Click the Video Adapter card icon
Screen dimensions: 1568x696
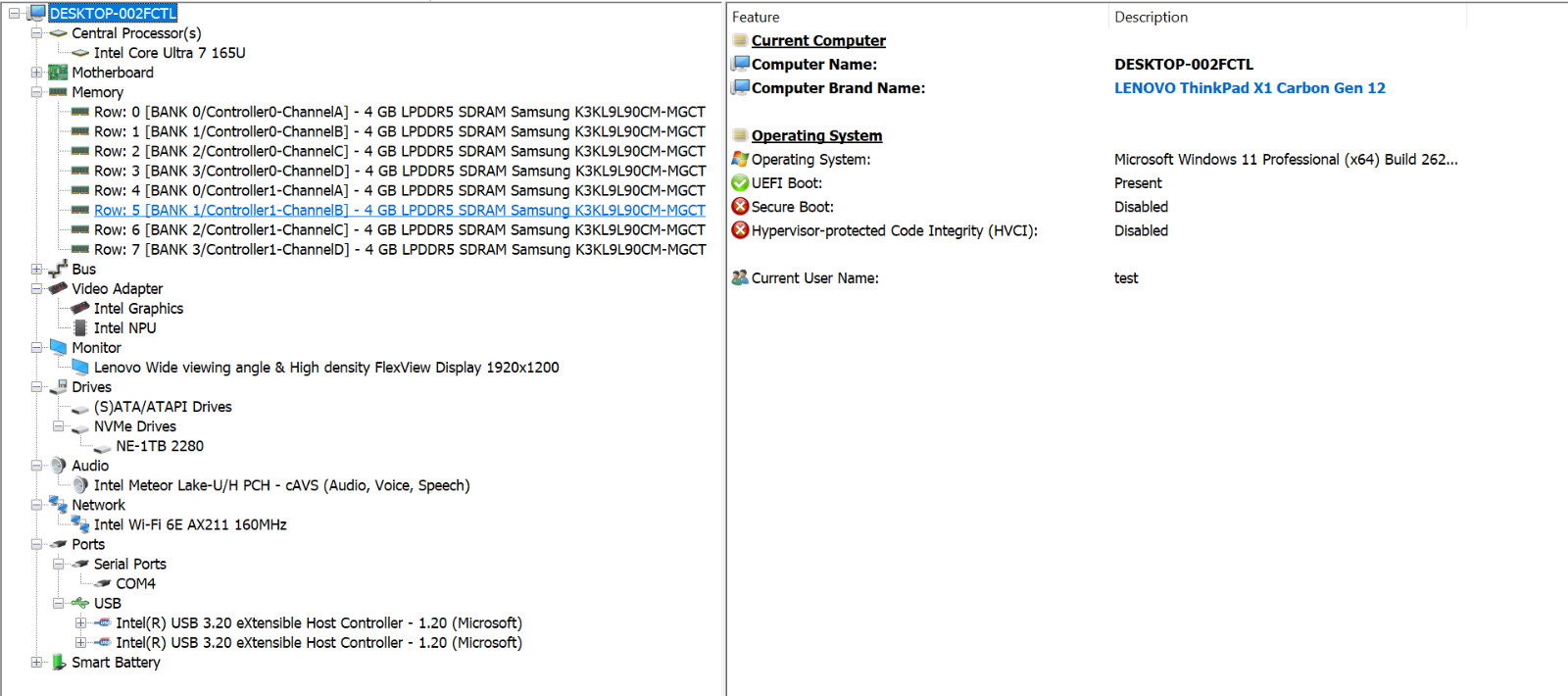point(58,288)
